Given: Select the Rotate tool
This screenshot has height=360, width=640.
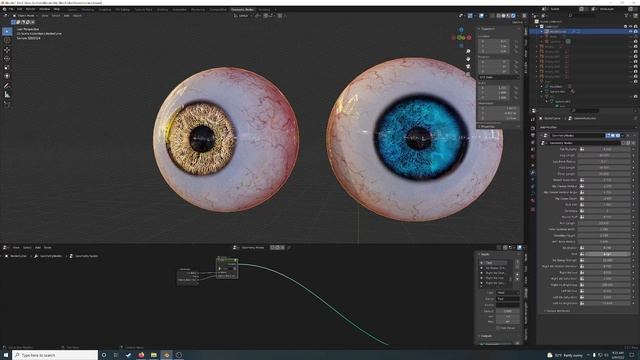Looking at the screenshot, I should [7, 59].
